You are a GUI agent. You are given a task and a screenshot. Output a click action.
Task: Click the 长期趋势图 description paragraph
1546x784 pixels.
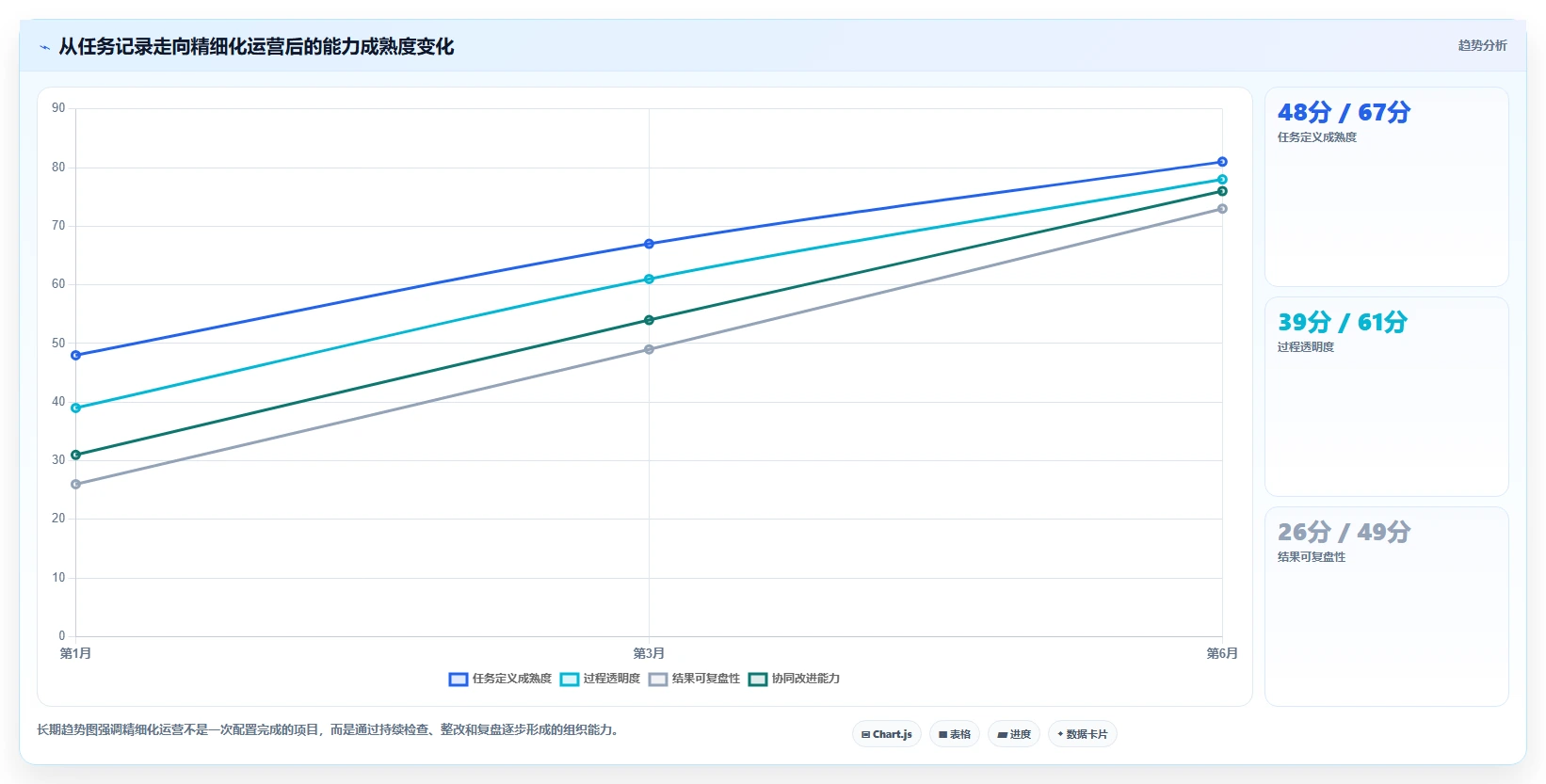[330, 730]
